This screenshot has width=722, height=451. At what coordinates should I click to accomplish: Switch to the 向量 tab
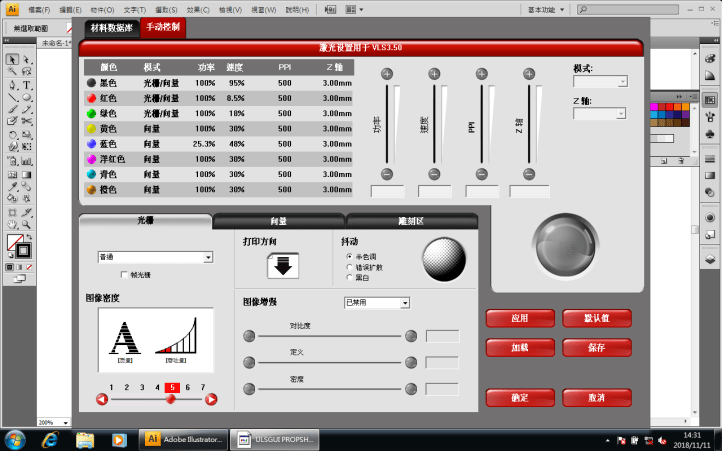coord(279,221)
